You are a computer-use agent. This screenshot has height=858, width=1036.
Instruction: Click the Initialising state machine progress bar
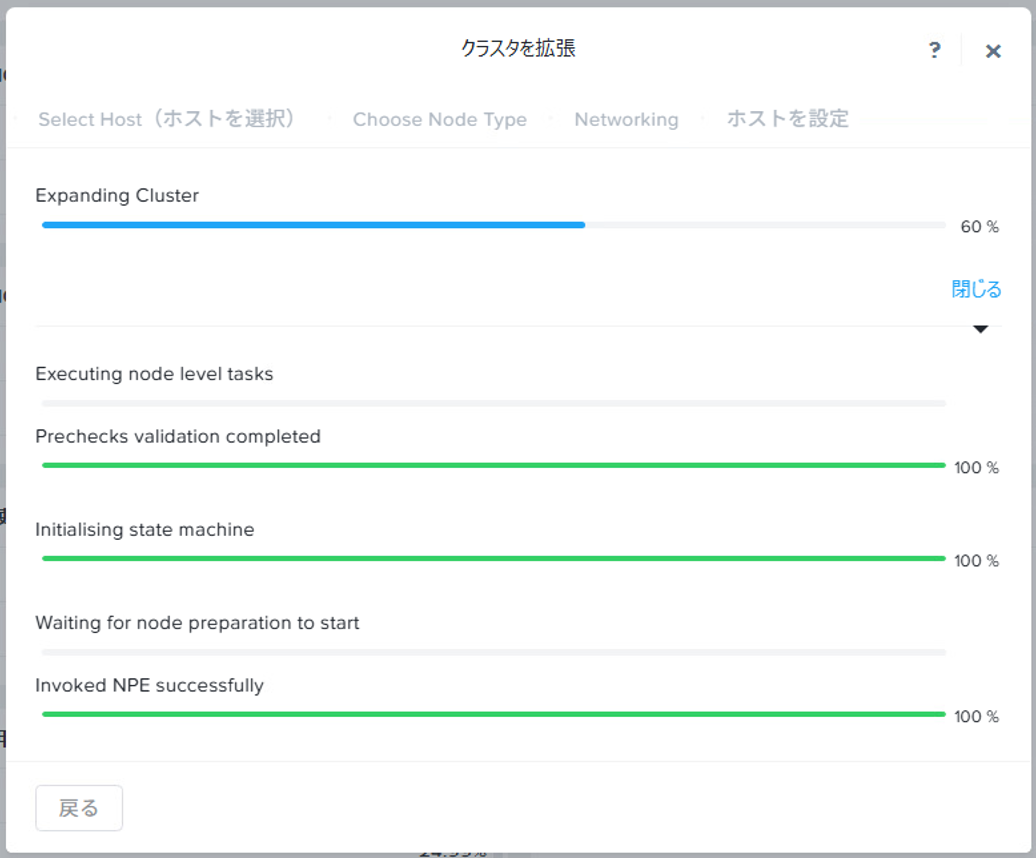494,559
